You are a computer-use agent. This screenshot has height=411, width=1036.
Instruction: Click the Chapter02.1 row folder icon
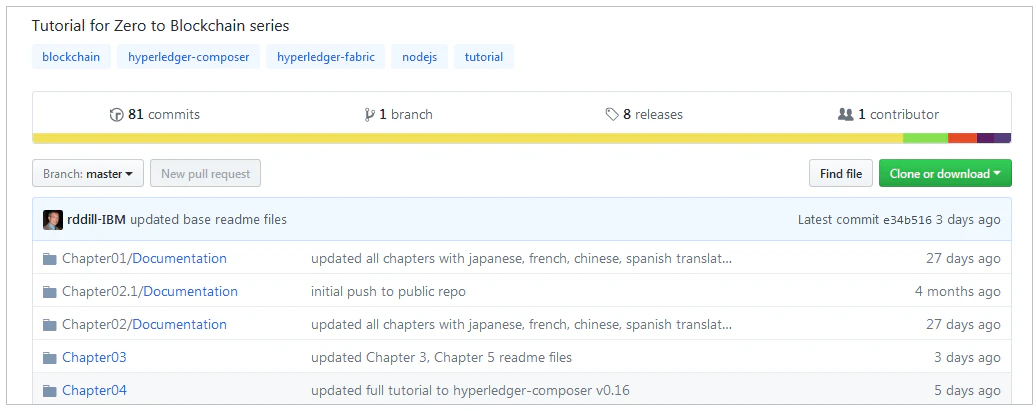[50, 292]
